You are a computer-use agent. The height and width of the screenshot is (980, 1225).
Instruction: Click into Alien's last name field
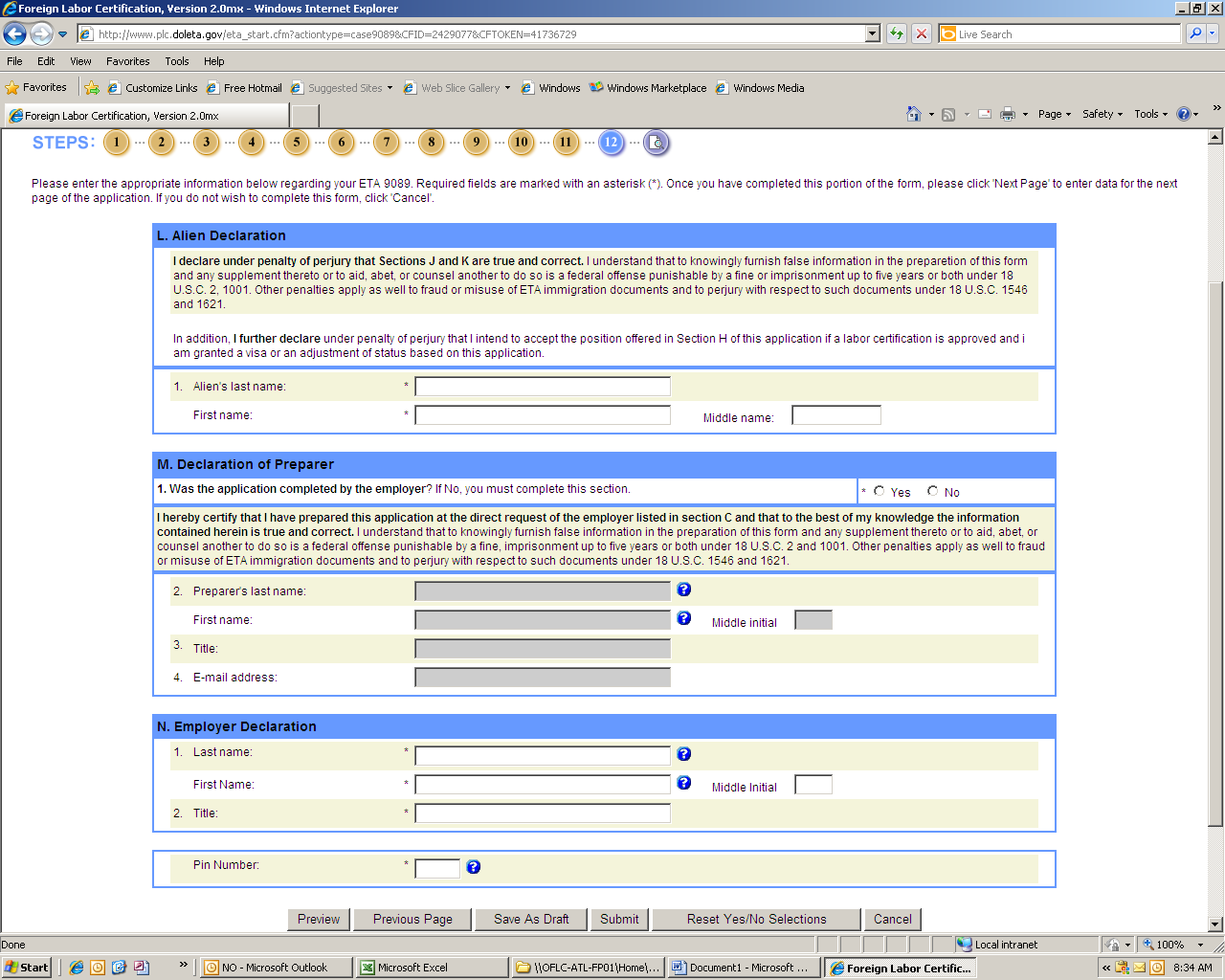click(x=542, y=387)
